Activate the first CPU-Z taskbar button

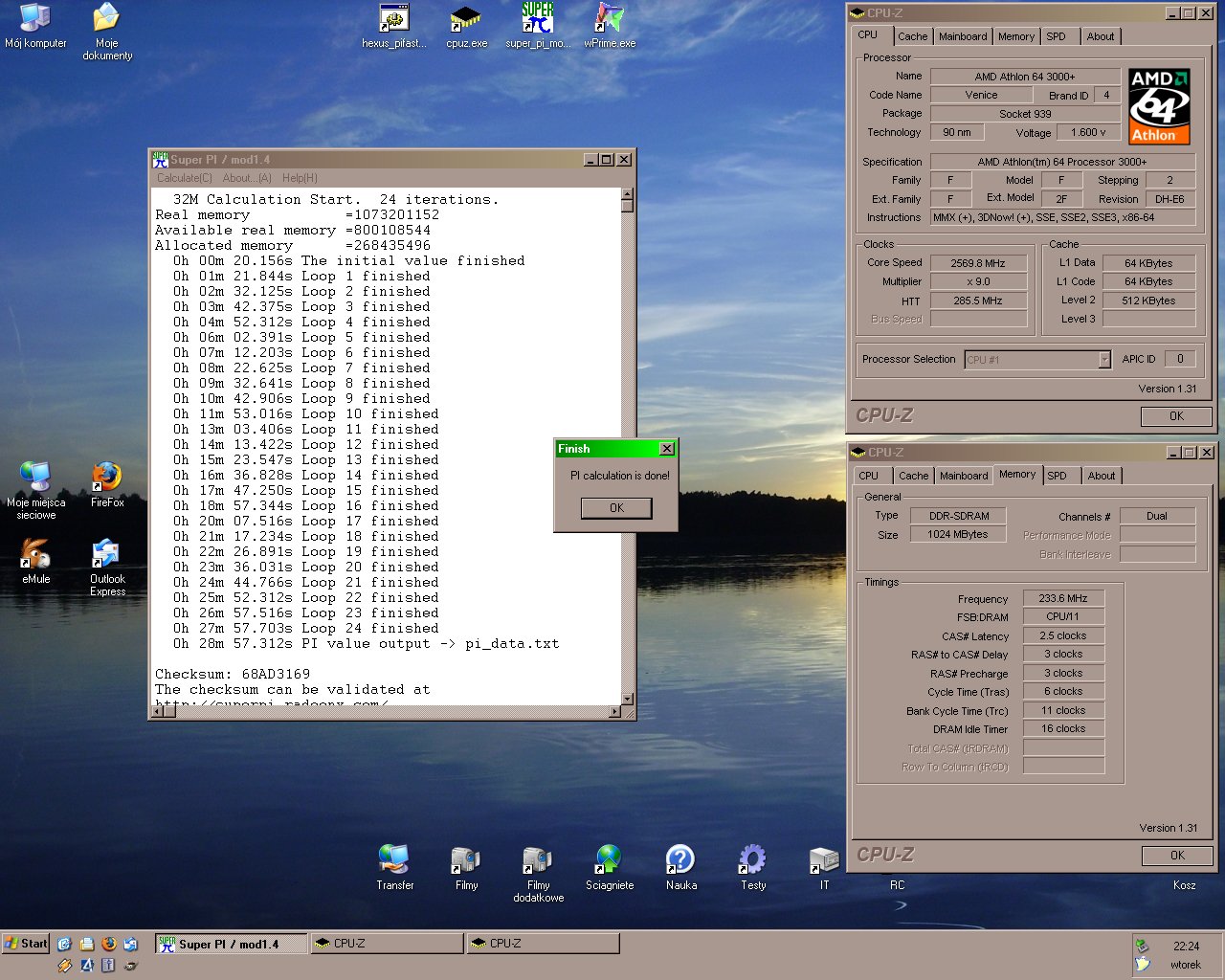387,944
